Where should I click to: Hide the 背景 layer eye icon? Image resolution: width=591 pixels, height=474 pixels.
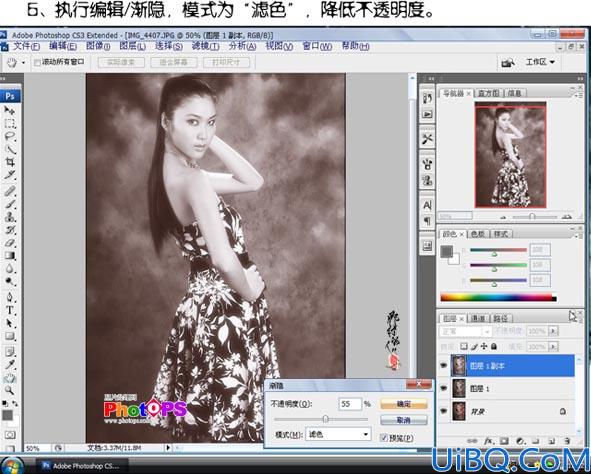pos(444,411)
